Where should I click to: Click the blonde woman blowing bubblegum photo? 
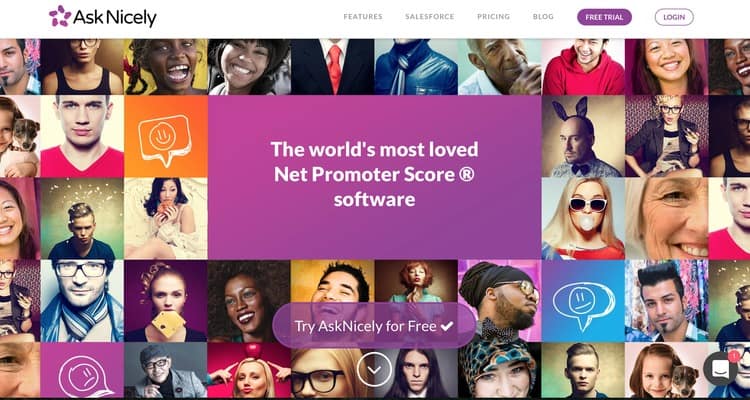[x=583, y=219]
